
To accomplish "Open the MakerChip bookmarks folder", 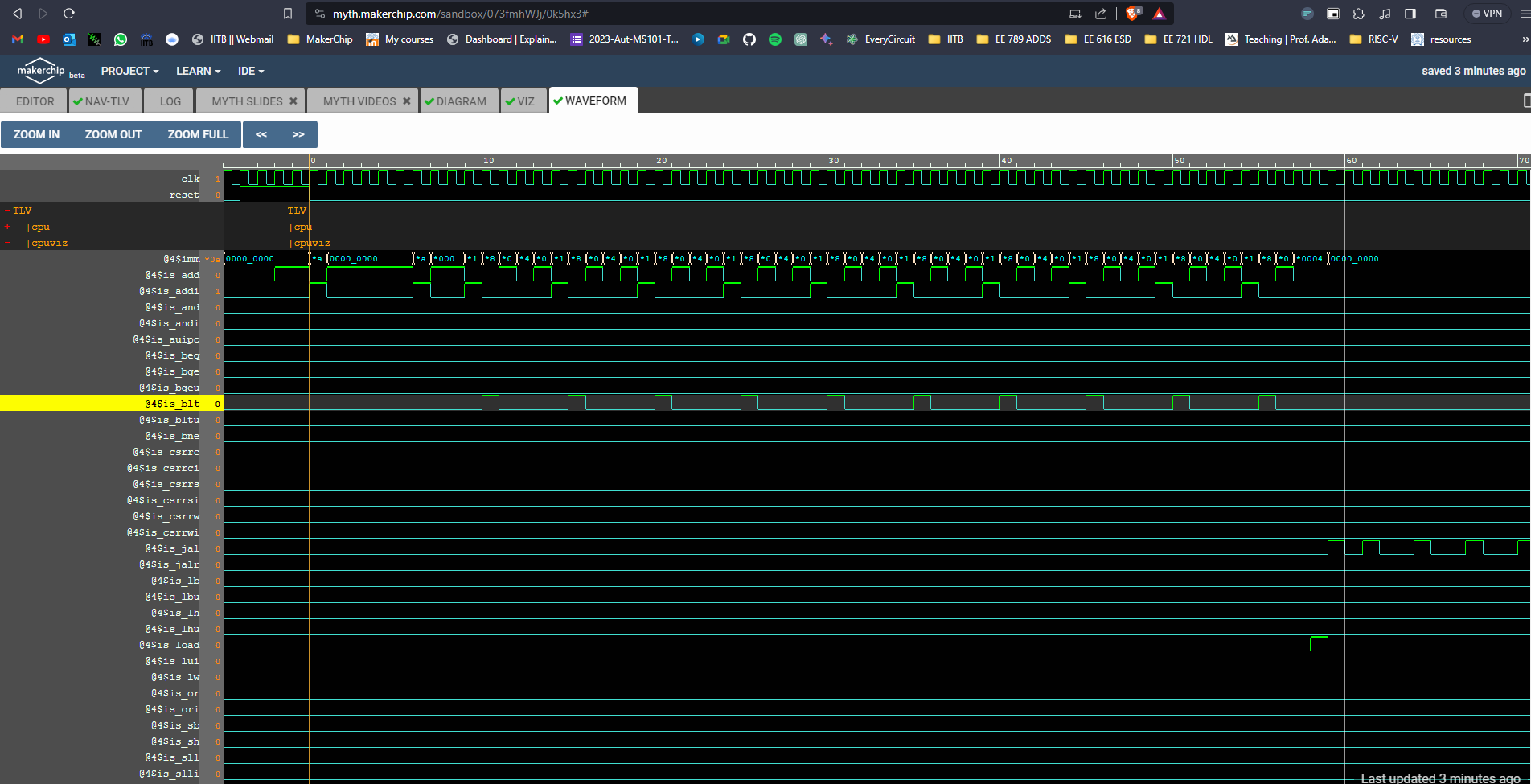I will [320, 39].
